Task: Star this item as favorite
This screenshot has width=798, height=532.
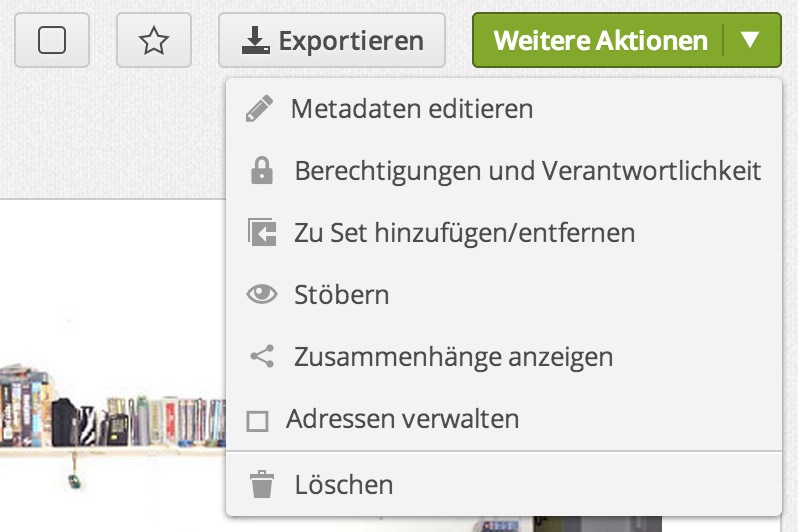Action: (153, 41)
